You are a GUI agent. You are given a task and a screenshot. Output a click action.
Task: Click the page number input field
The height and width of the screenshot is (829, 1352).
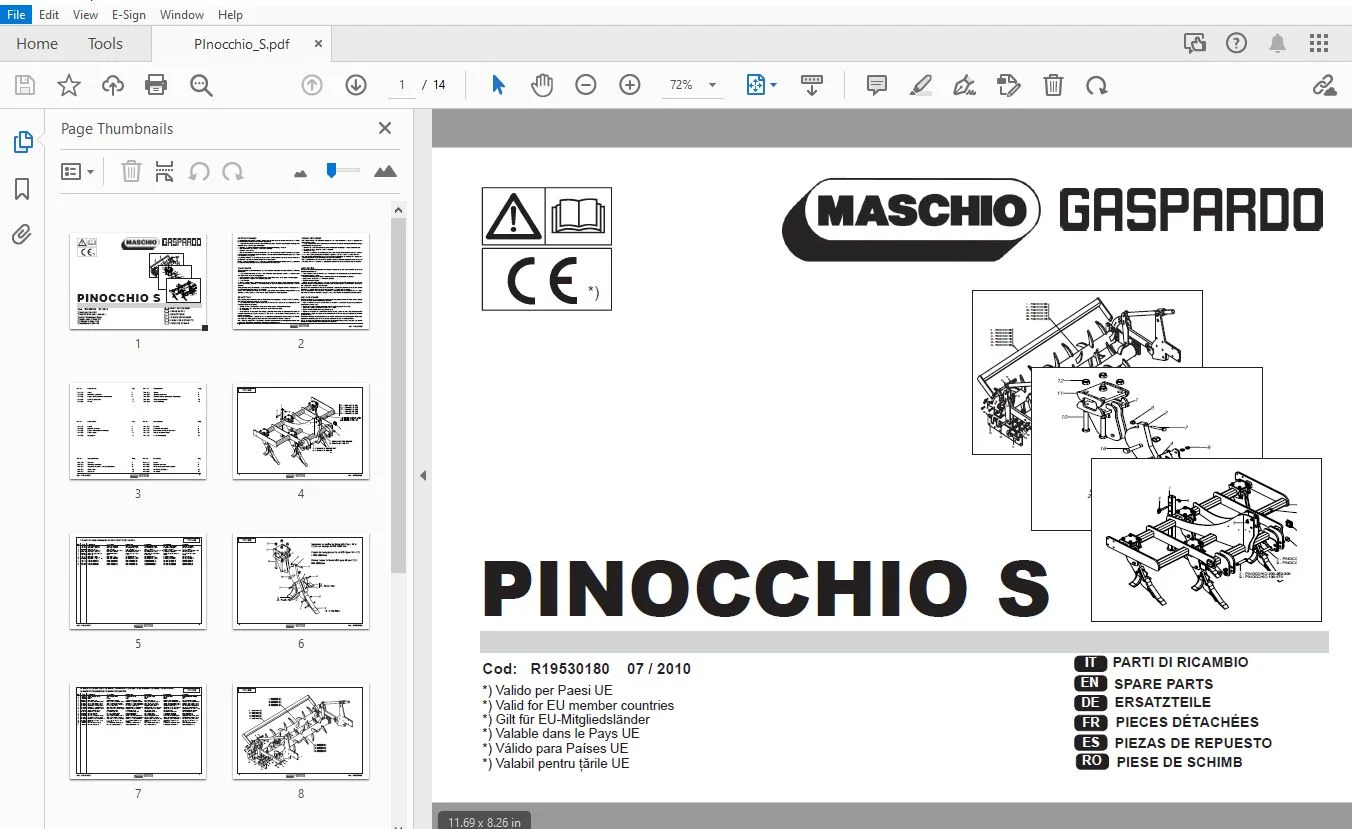[402, 85]
